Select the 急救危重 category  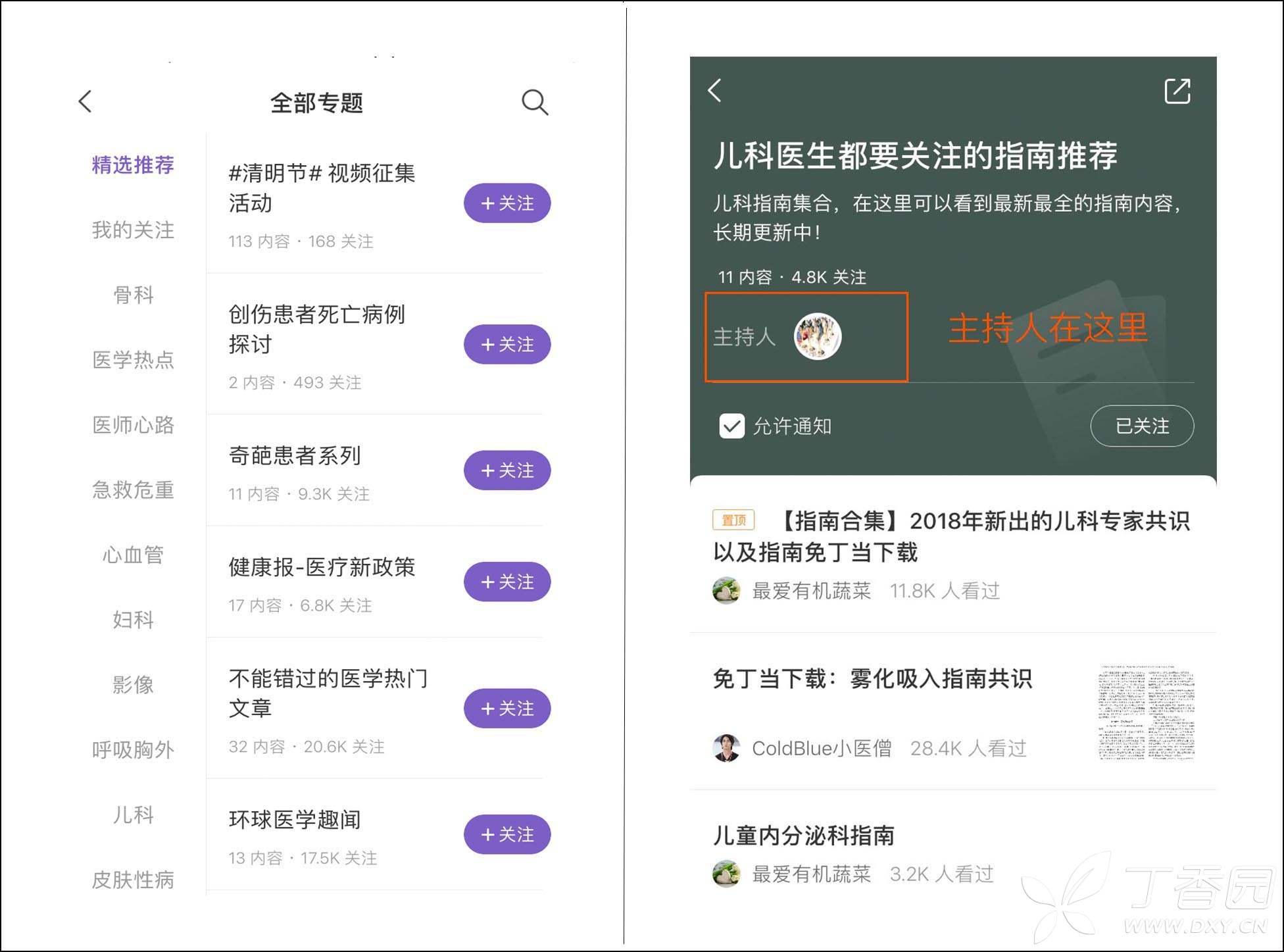click(x=133, y=489)
